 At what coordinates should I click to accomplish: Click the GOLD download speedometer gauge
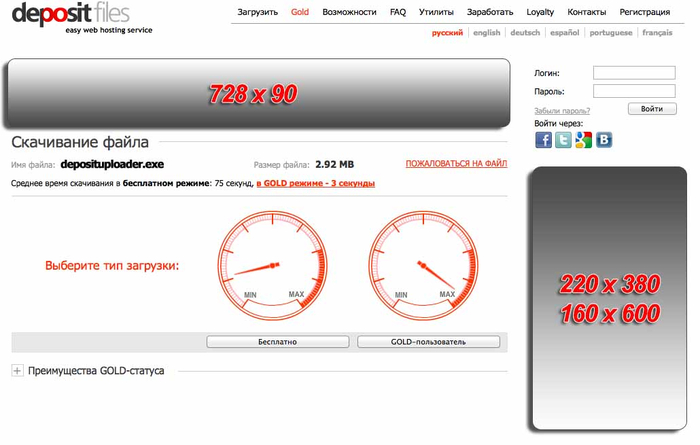(420, 264)
